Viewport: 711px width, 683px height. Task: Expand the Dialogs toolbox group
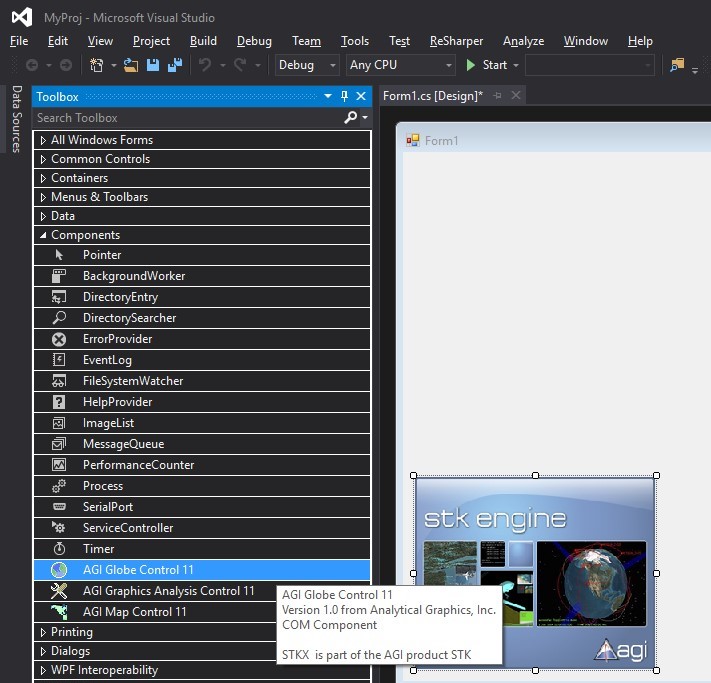(x=43, y=651)
